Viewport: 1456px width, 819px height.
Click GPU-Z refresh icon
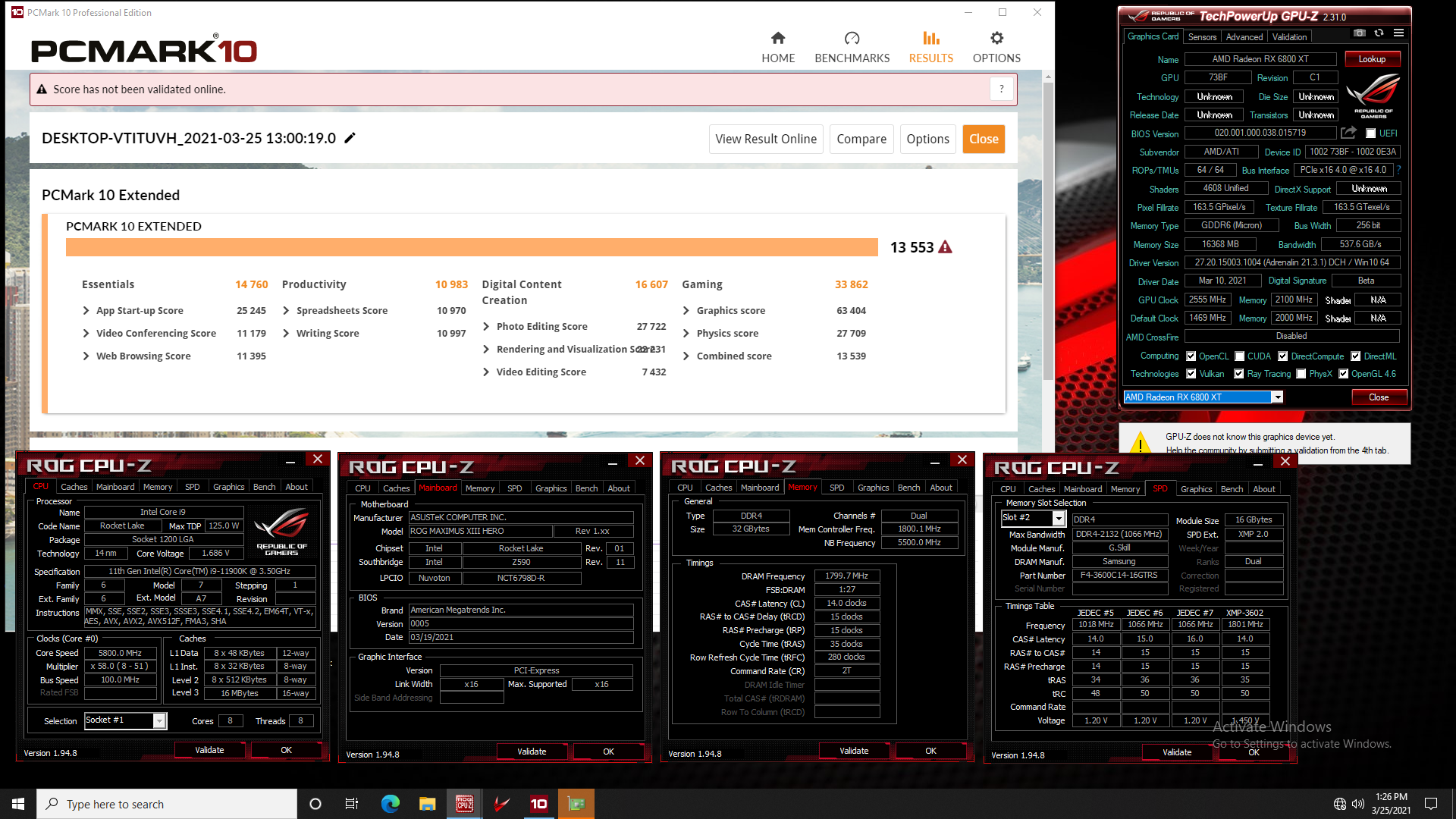click(1379, 33)
